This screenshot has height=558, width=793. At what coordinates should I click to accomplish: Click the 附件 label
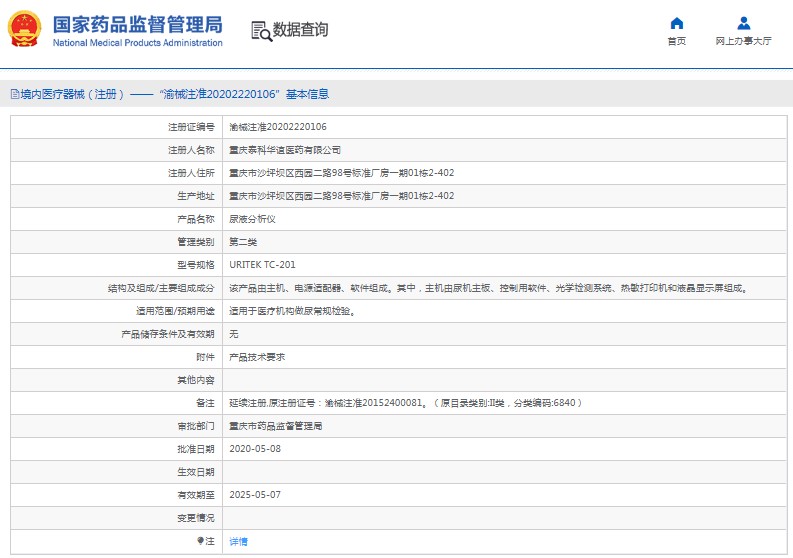[205, 357]
